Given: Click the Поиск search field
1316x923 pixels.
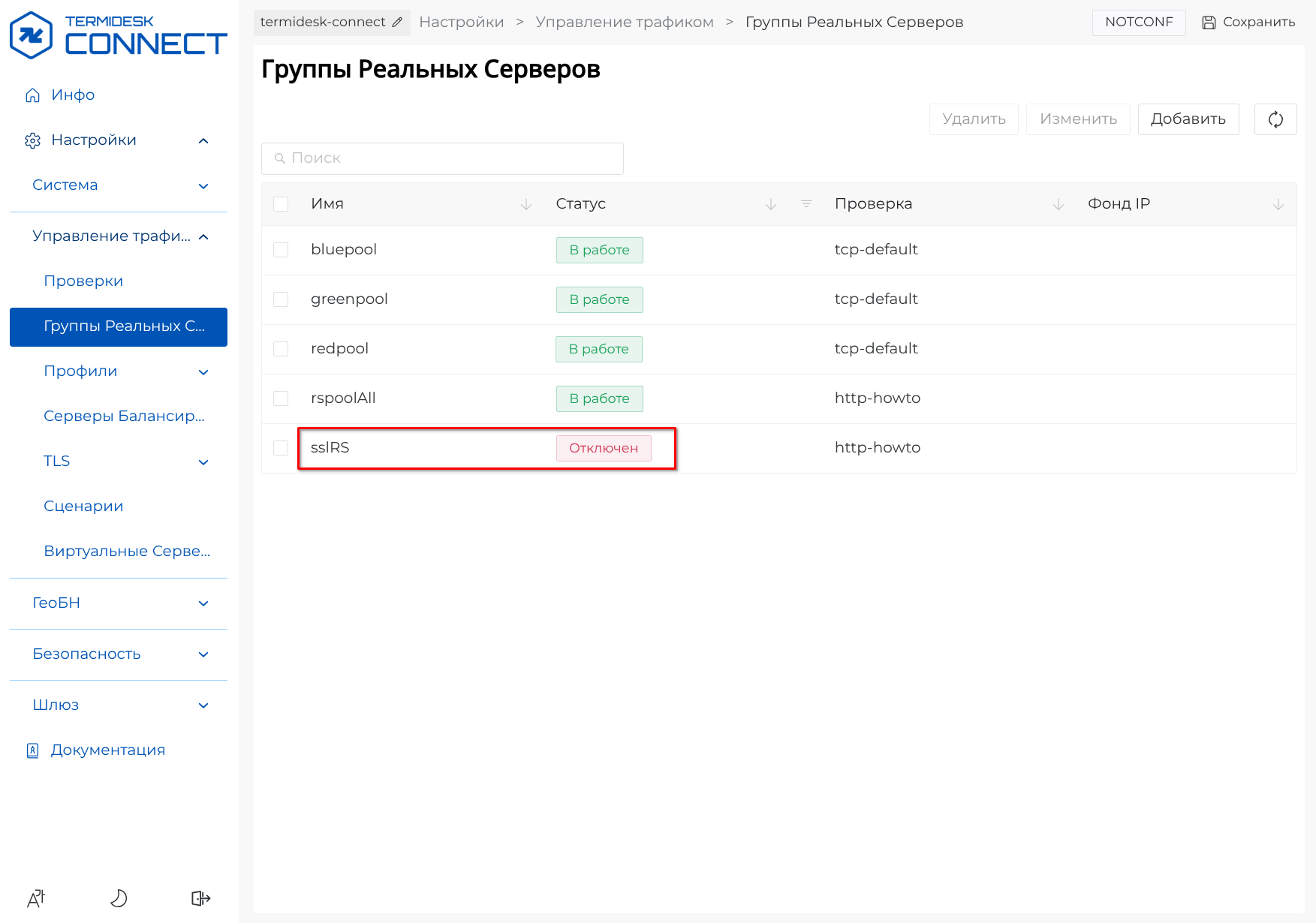Looking at the screenshot, I should [443, 158].
